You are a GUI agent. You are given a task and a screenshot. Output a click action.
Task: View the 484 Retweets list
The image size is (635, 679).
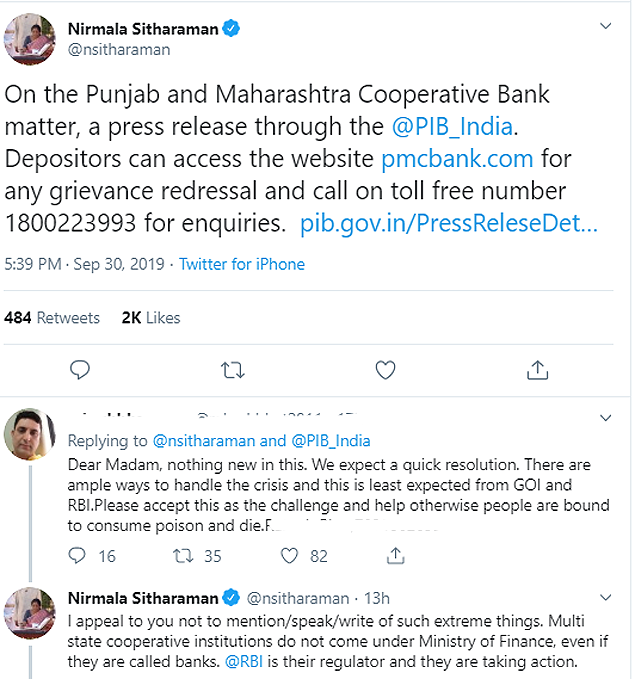(x=52, y=317)
